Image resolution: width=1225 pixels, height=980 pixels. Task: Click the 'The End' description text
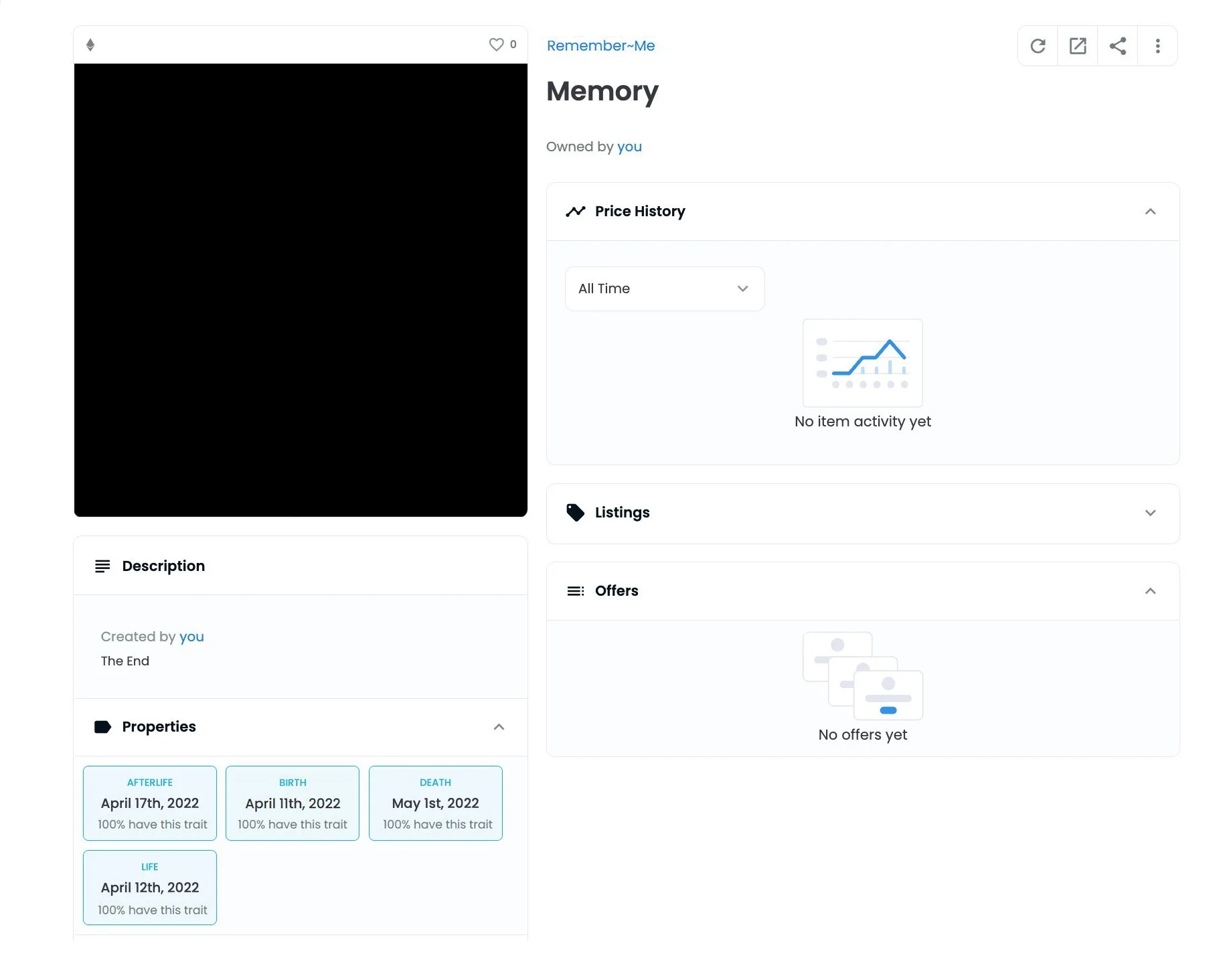pyautogui.click(x=125, y=661)
